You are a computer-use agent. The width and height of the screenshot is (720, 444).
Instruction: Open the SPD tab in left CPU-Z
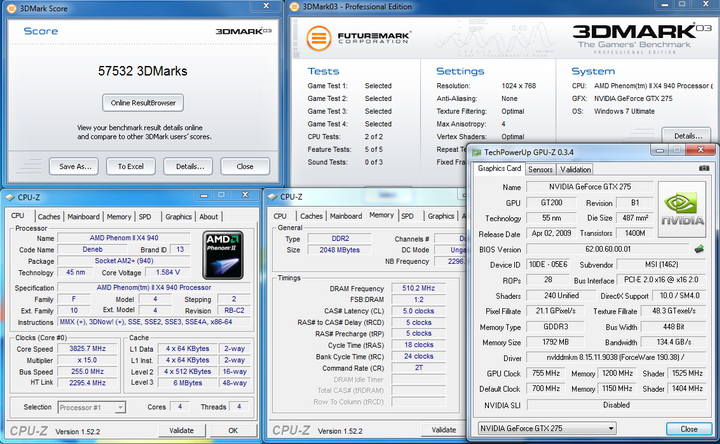coord(145,217)
